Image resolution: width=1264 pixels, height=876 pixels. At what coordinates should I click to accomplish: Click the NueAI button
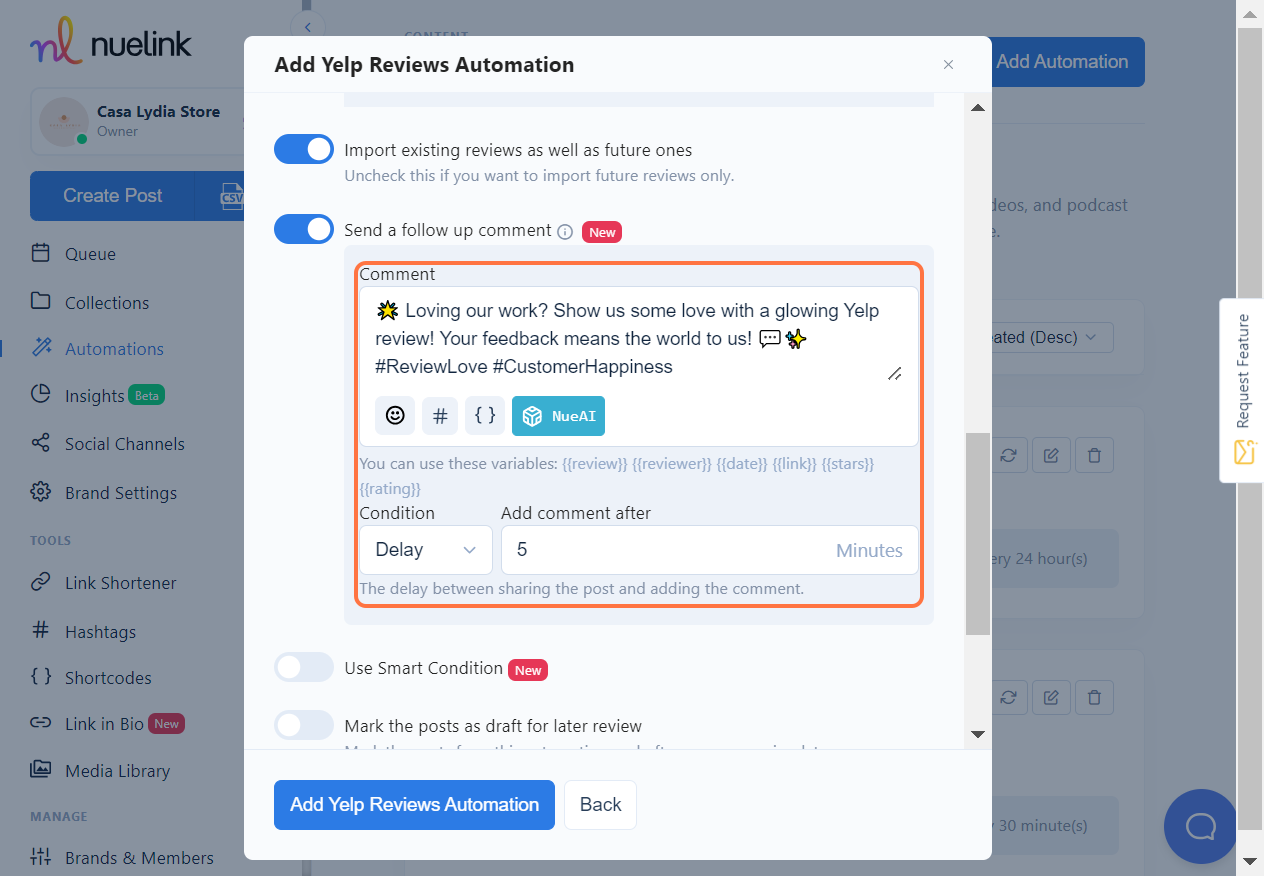[x=558, y=416]
